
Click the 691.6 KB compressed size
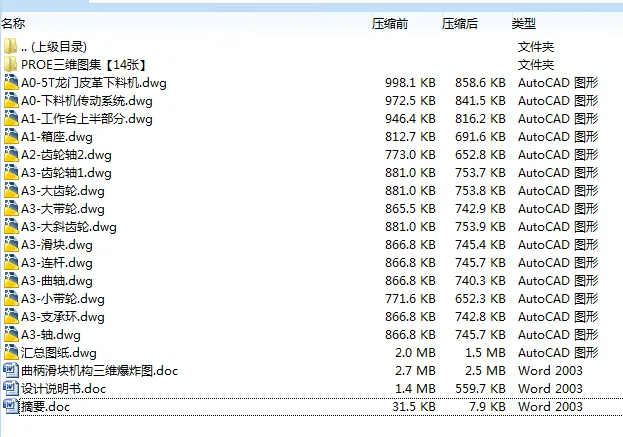[x=480, y=137]
